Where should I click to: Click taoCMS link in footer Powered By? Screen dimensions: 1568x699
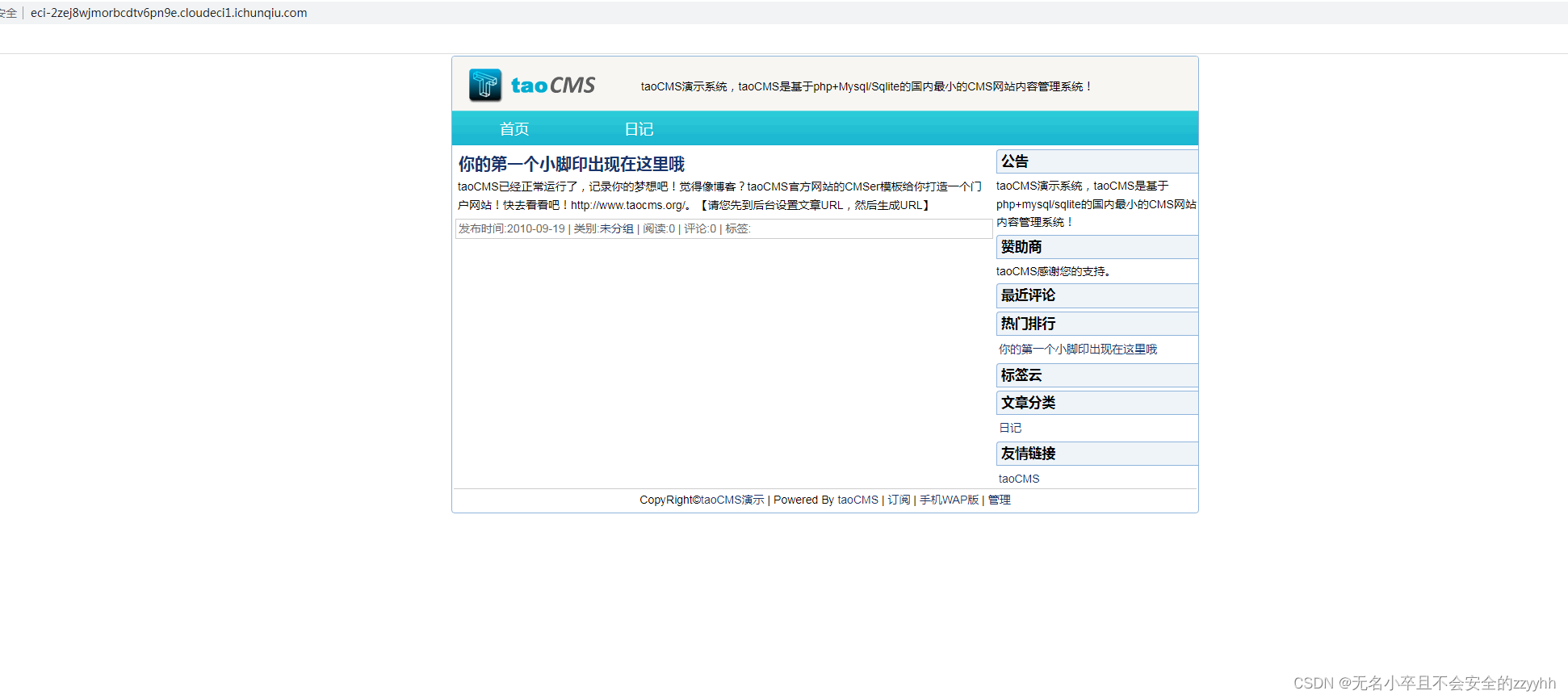coord(857,500)
